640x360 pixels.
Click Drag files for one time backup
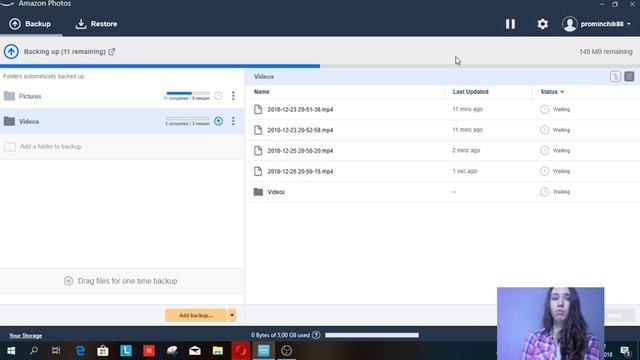[122, 281]
